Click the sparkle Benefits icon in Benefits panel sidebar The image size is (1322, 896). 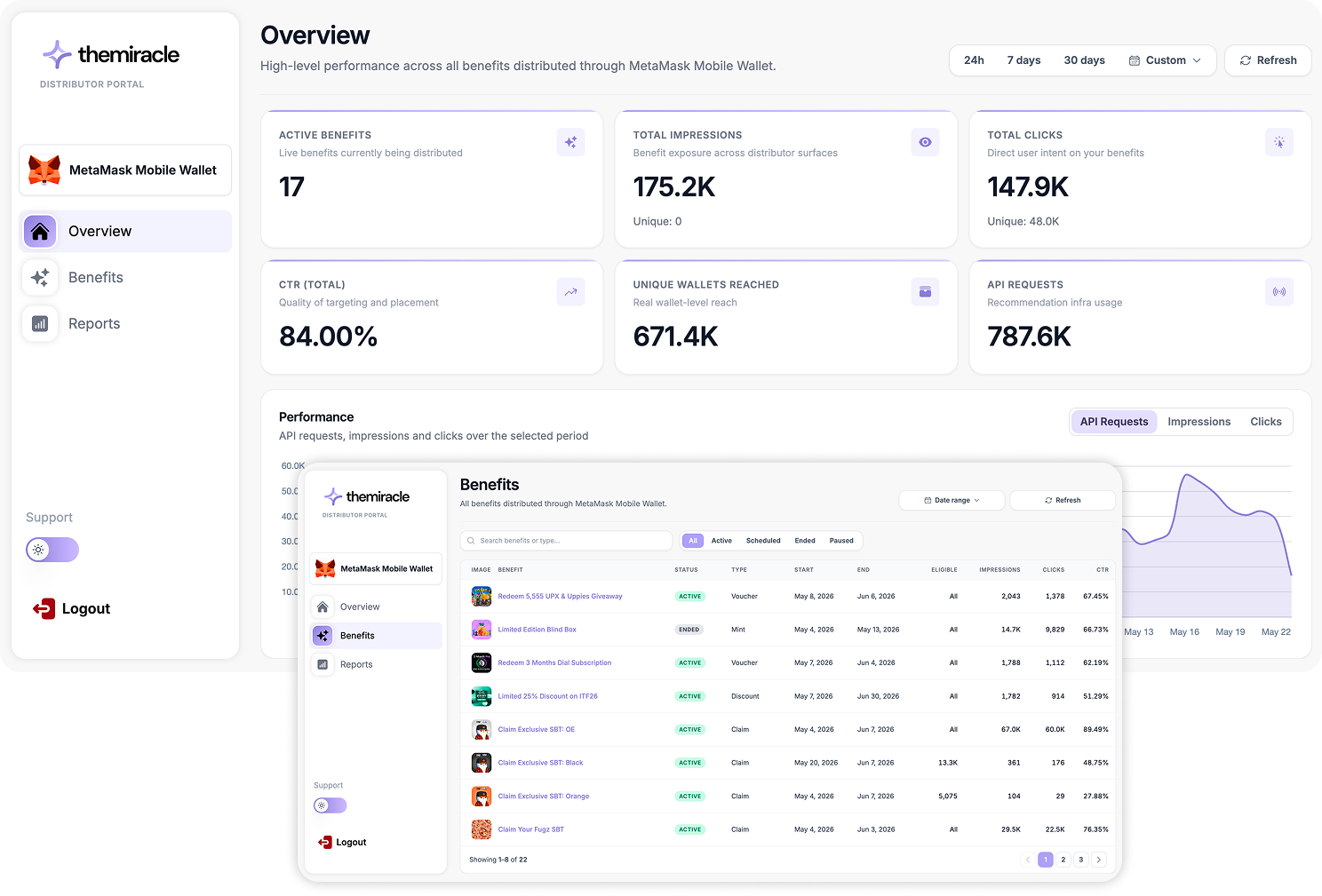click(323, 636)
